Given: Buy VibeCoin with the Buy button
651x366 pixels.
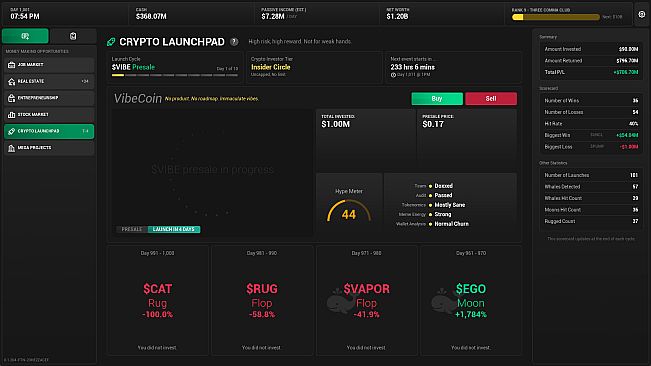Looking at the screenshot, I should coord(437,98).
